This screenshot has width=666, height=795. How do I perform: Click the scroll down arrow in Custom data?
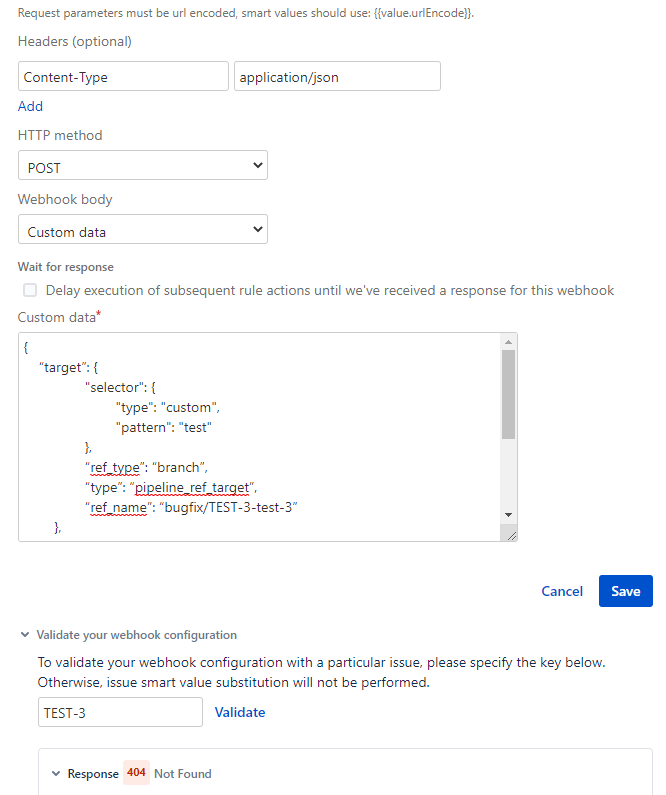click(x=508, y=514)
